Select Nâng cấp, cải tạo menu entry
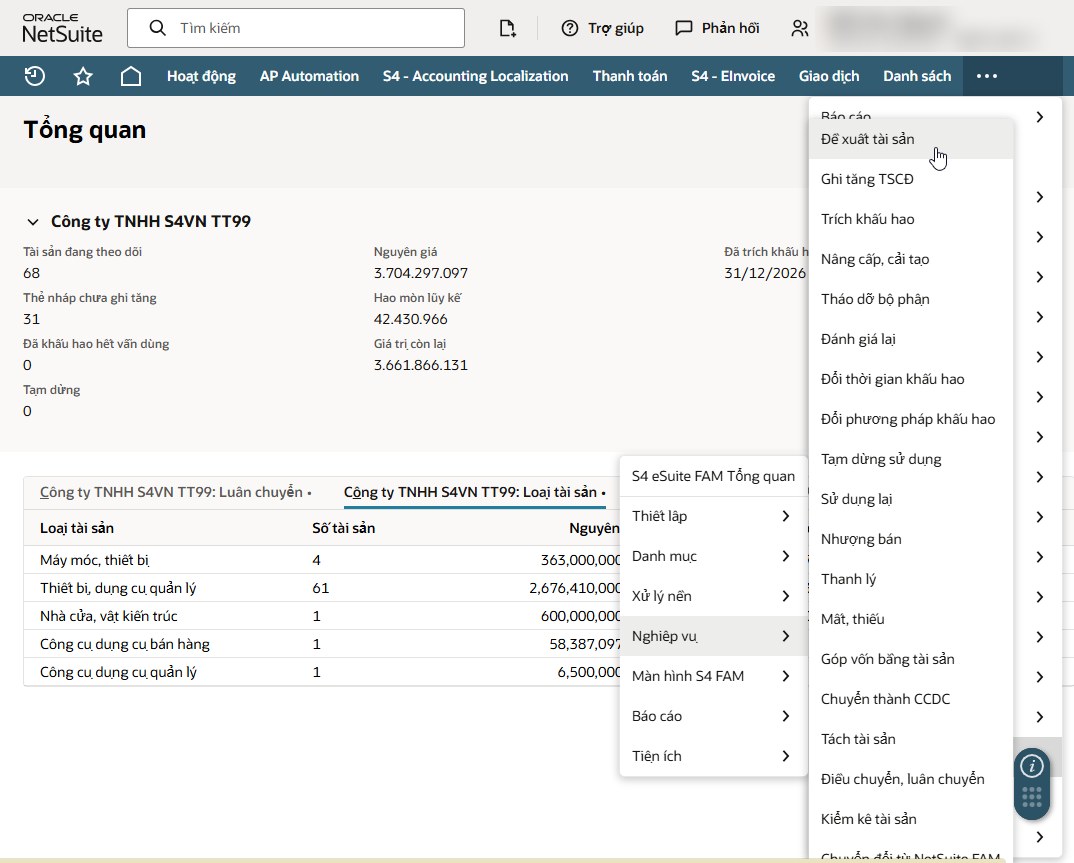 tap(910, 260)
